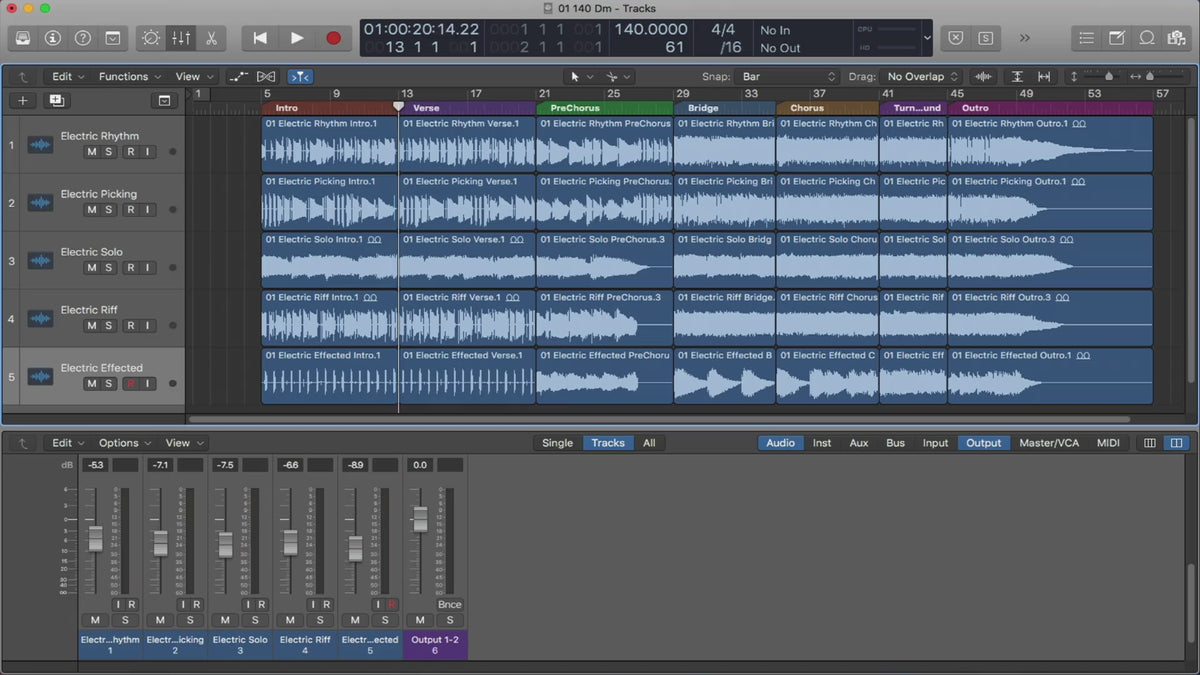The image size is (1200, 675).
Task: Add a new track with plus button
Action: point(23,100)
